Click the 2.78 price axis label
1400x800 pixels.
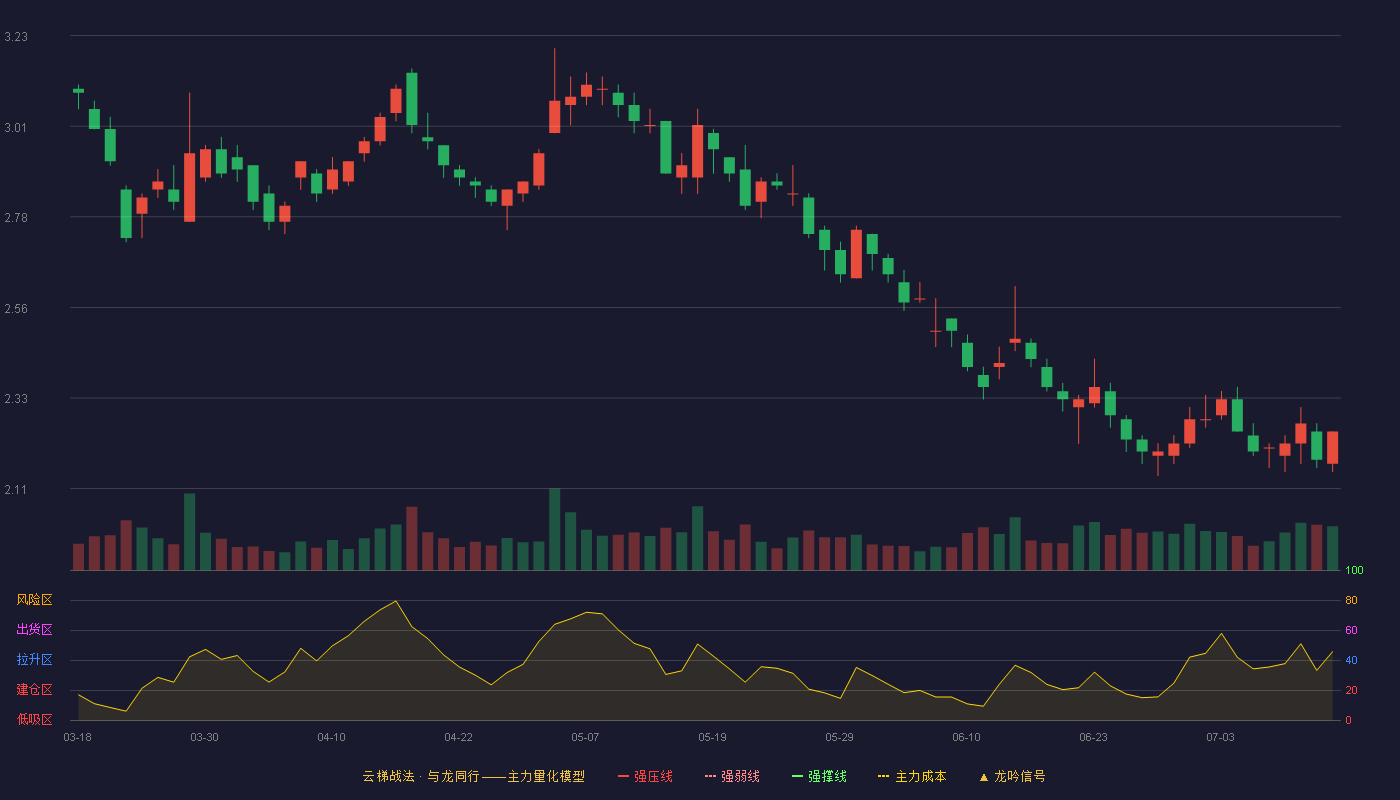pyautogui.click(x=16, y=218)
